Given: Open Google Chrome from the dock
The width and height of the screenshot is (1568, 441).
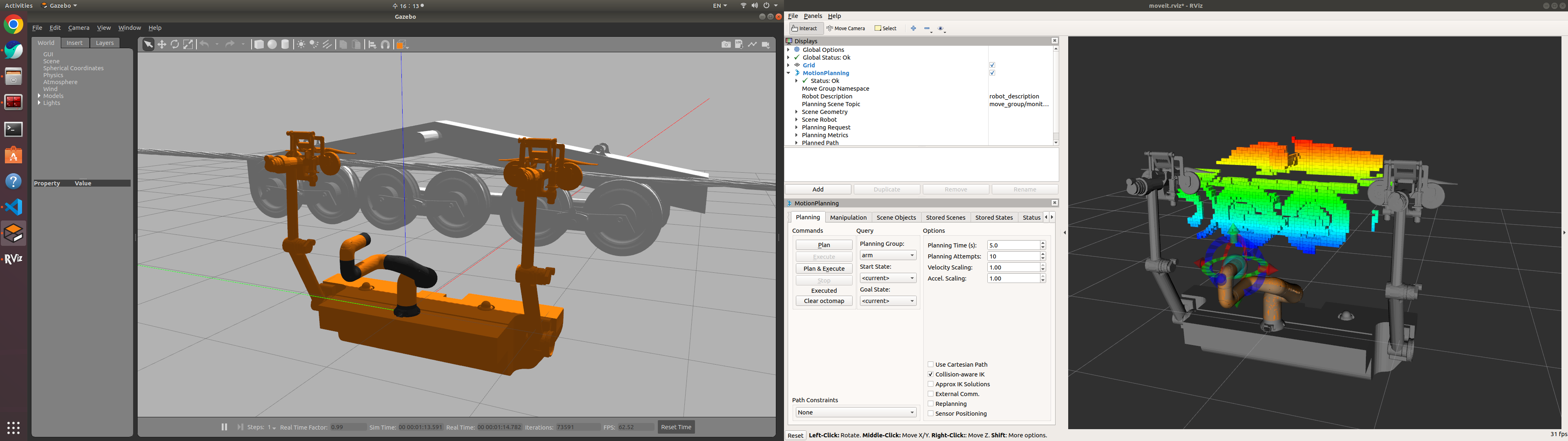Looking at the screenshot, I should pos(13,25).
